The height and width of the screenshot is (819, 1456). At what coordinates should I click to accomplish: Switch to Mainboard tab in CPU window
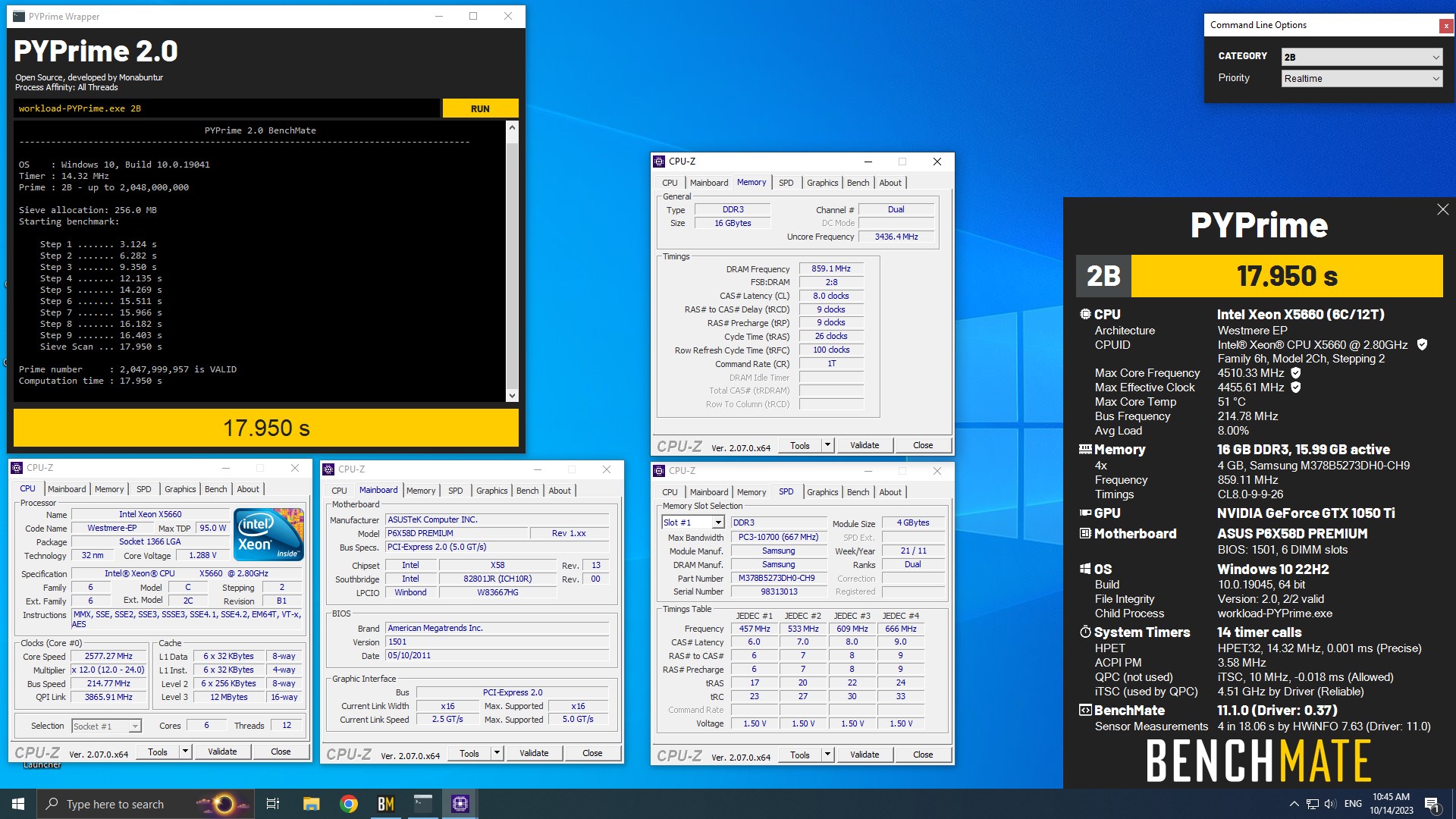click(67, 489)
